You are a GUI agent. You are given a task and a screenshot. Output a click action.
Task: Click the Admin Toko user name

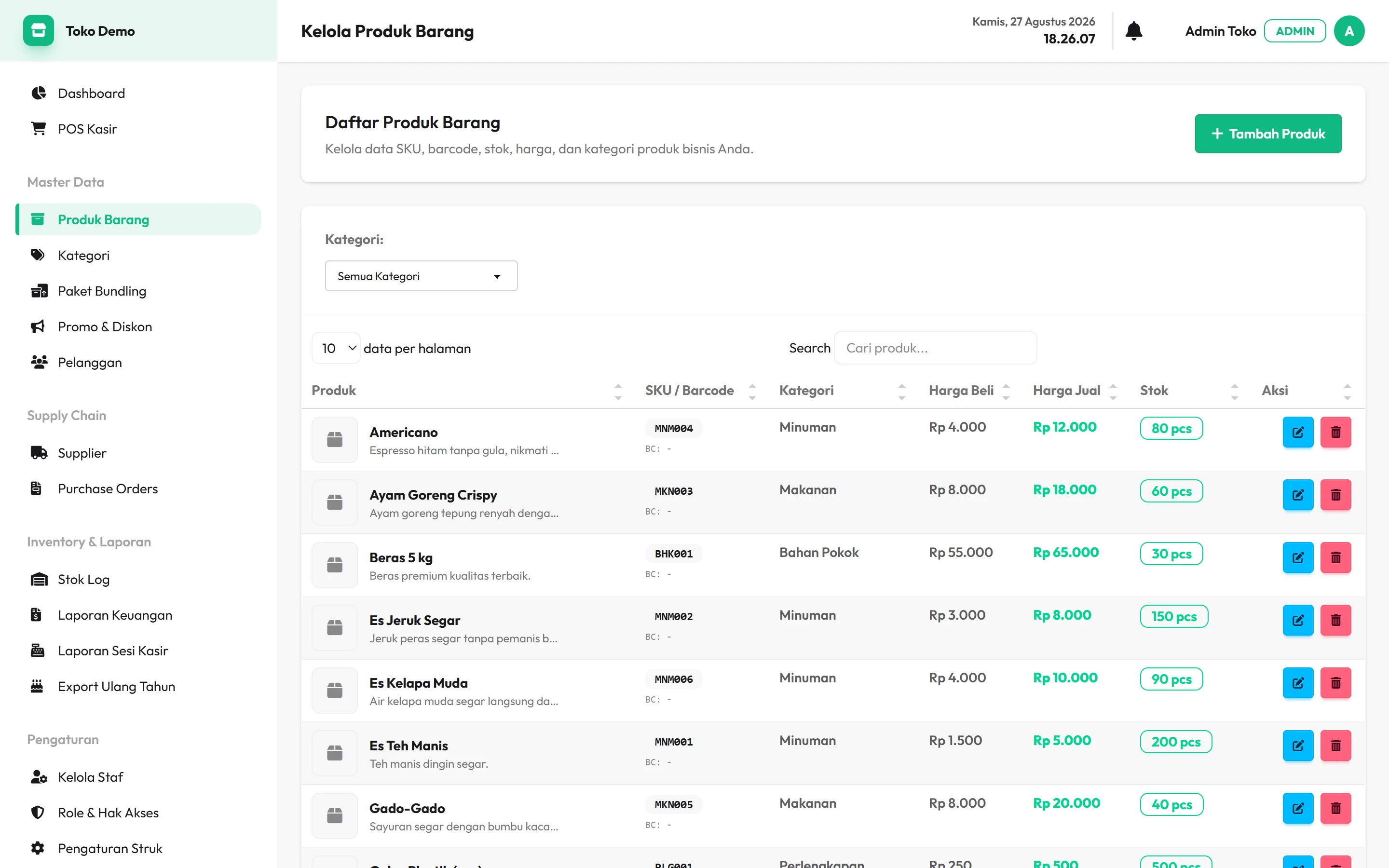point(1220,31)
